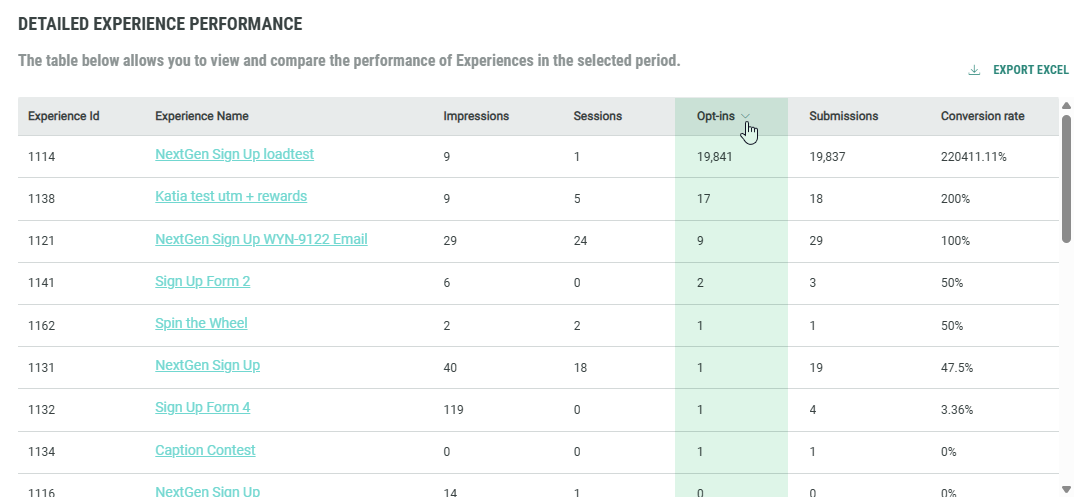Open the Spin the Wheel experience
Screen dimensions: 1086x497
(201, 324)
